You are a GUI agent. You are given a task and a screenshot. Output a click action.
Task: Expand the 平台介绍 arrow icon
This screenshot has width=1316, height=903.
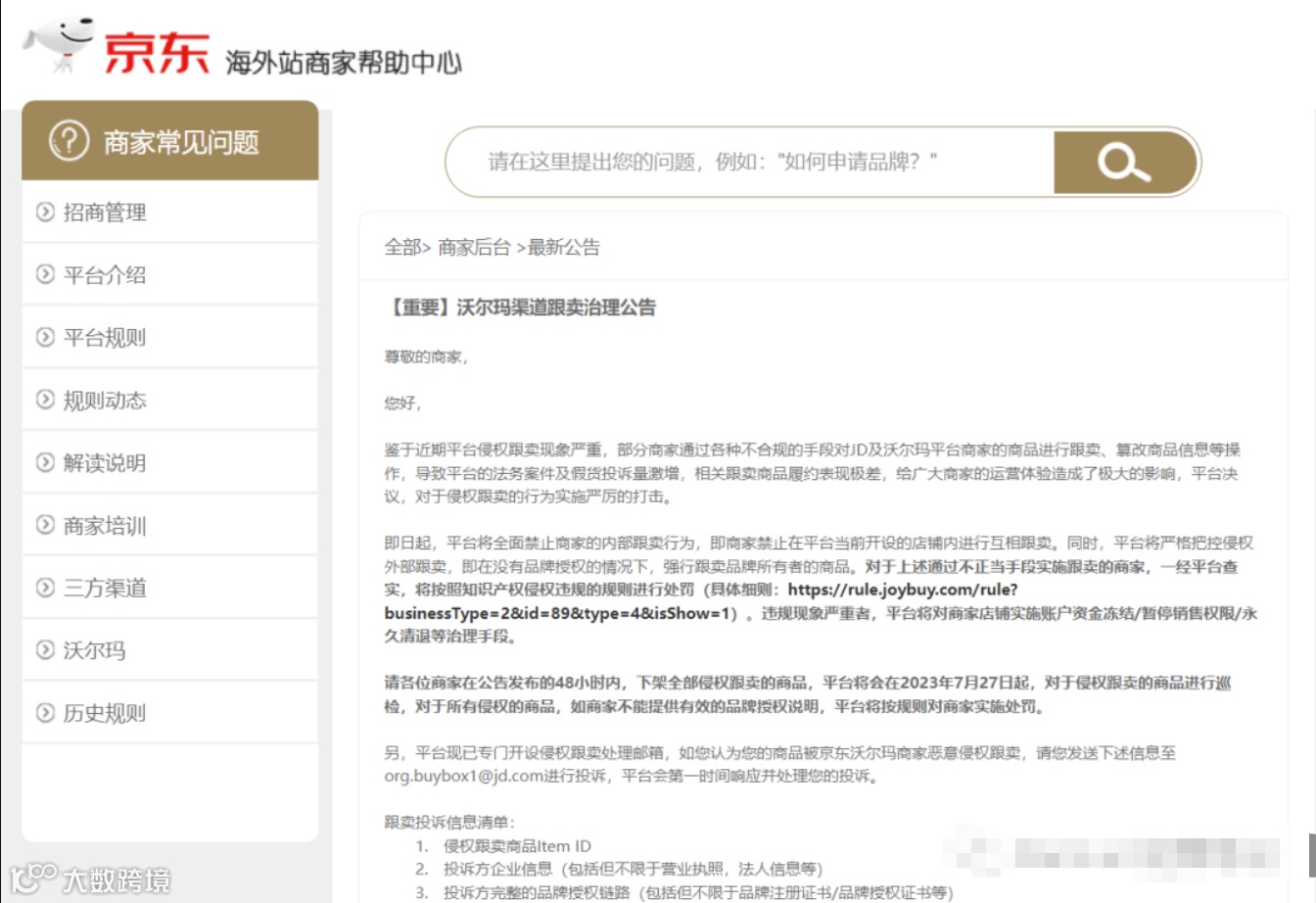point(45,274)
